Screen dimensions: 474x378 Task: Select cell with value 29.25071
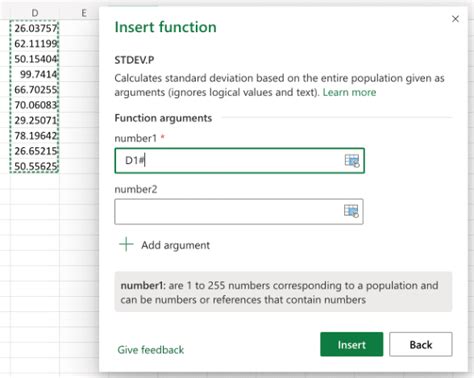pyautogui.click(x=35, y=120)
